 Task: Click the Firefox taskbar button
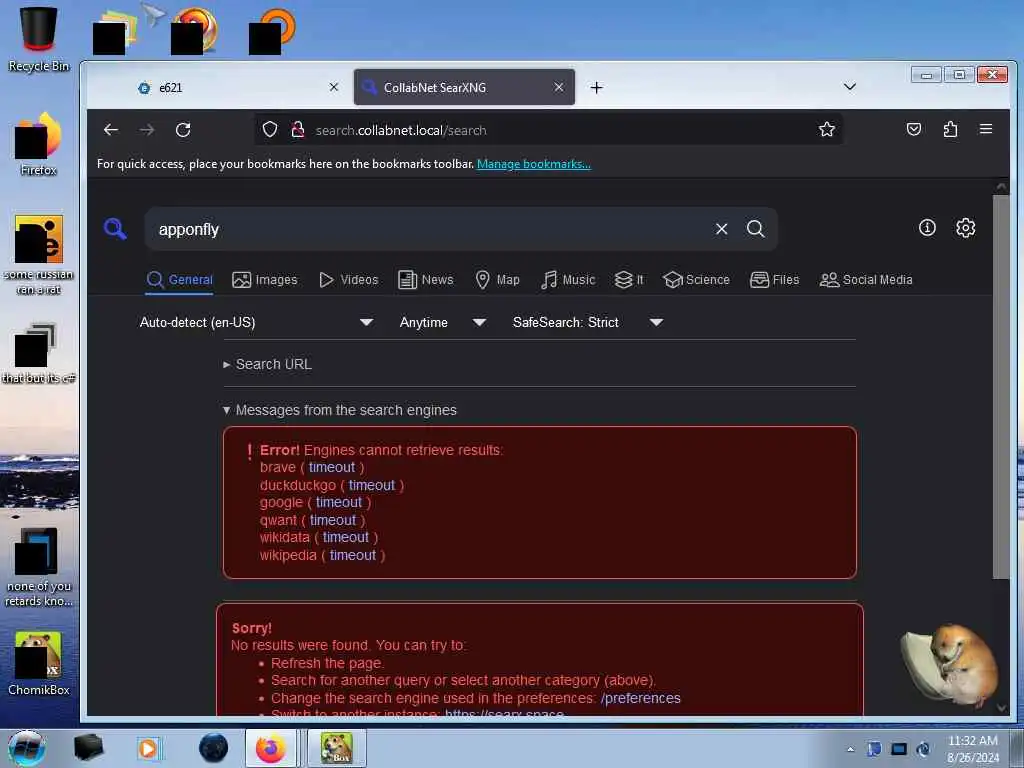[271, 748]
